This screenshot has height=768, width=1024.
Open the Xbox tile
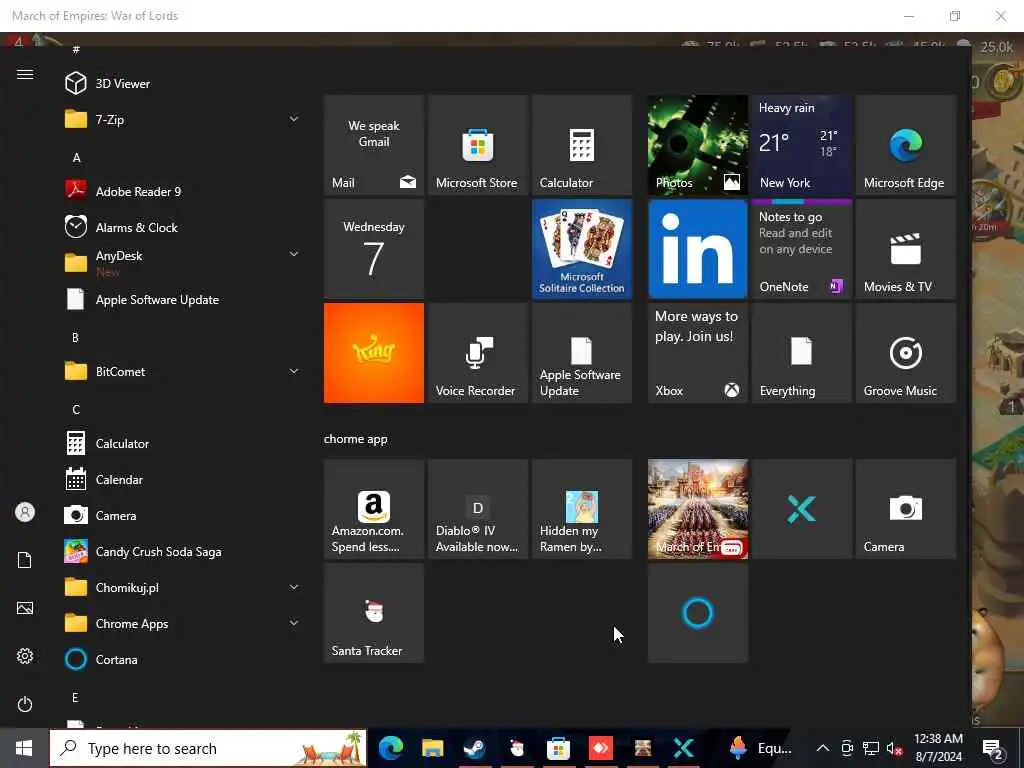697,353
